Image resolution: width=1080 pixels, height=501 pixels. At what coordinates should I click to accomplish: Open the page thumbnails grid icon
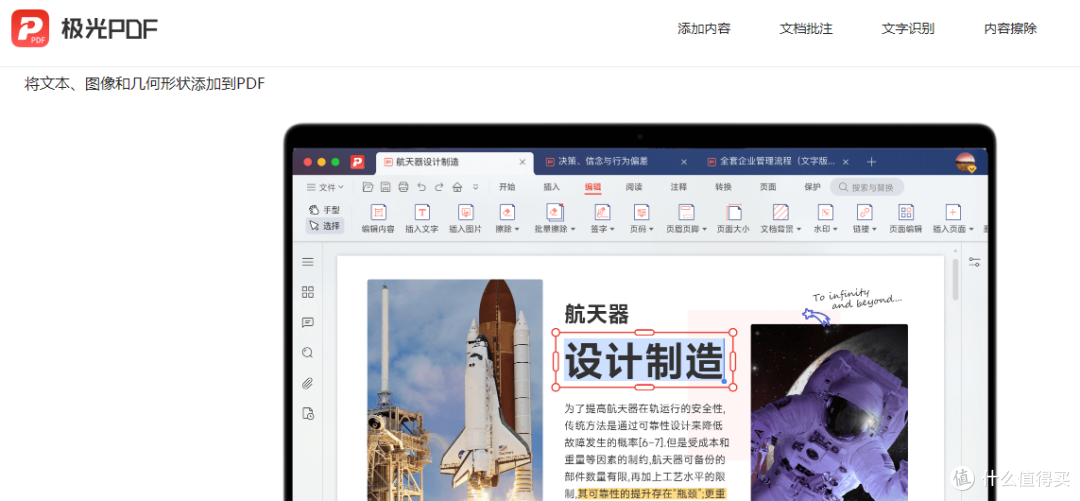308,292
